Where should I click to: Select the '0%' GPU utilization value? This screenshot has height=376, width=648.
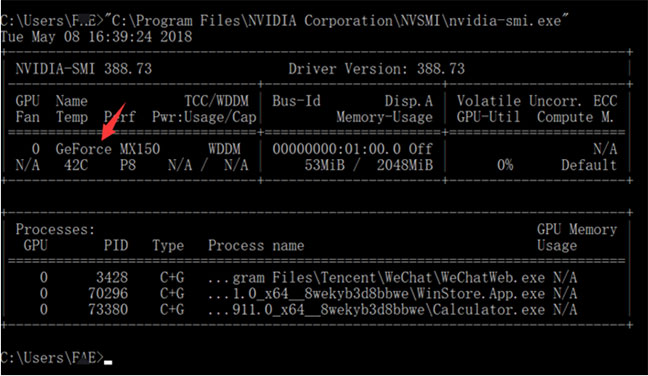505,165
